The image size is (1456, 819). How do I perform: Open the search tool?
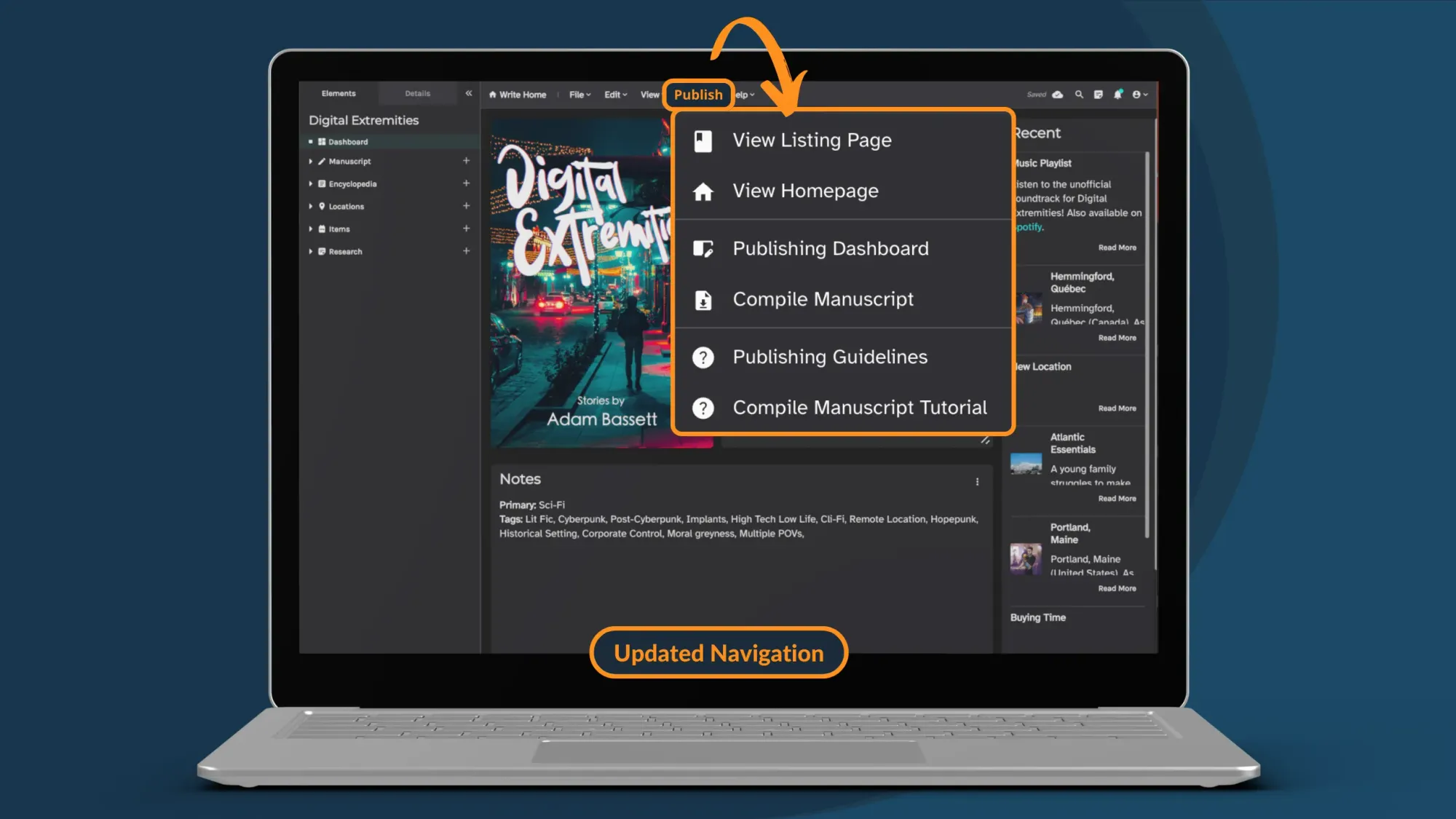coord(1079,95)
